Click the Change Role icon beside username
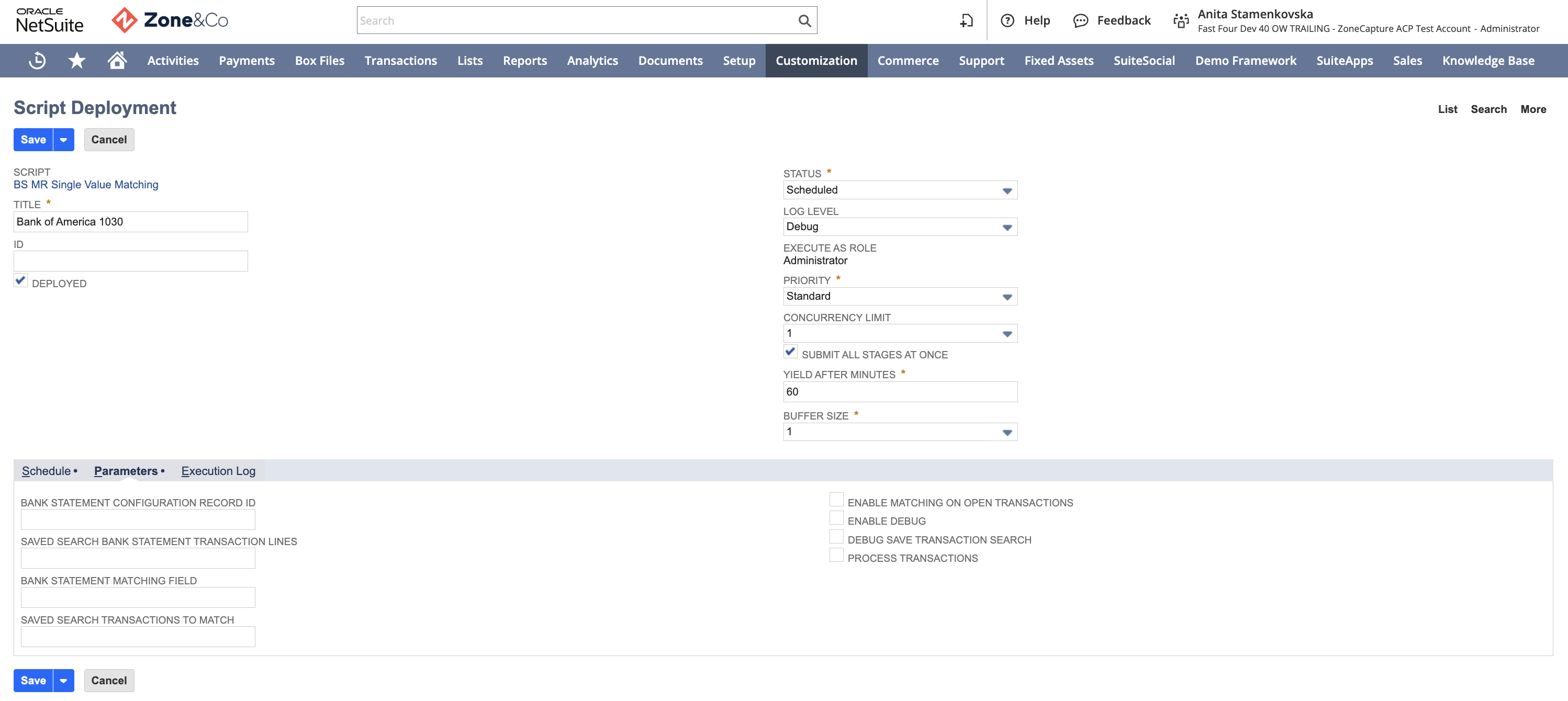 click(1181, 21)
